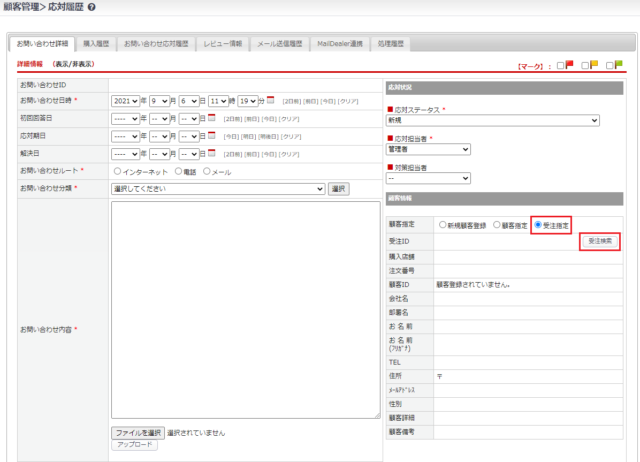This screenshot has width=640, height=462.
Task: Choose the インターネット route radio button
Action: pos(117,171)
